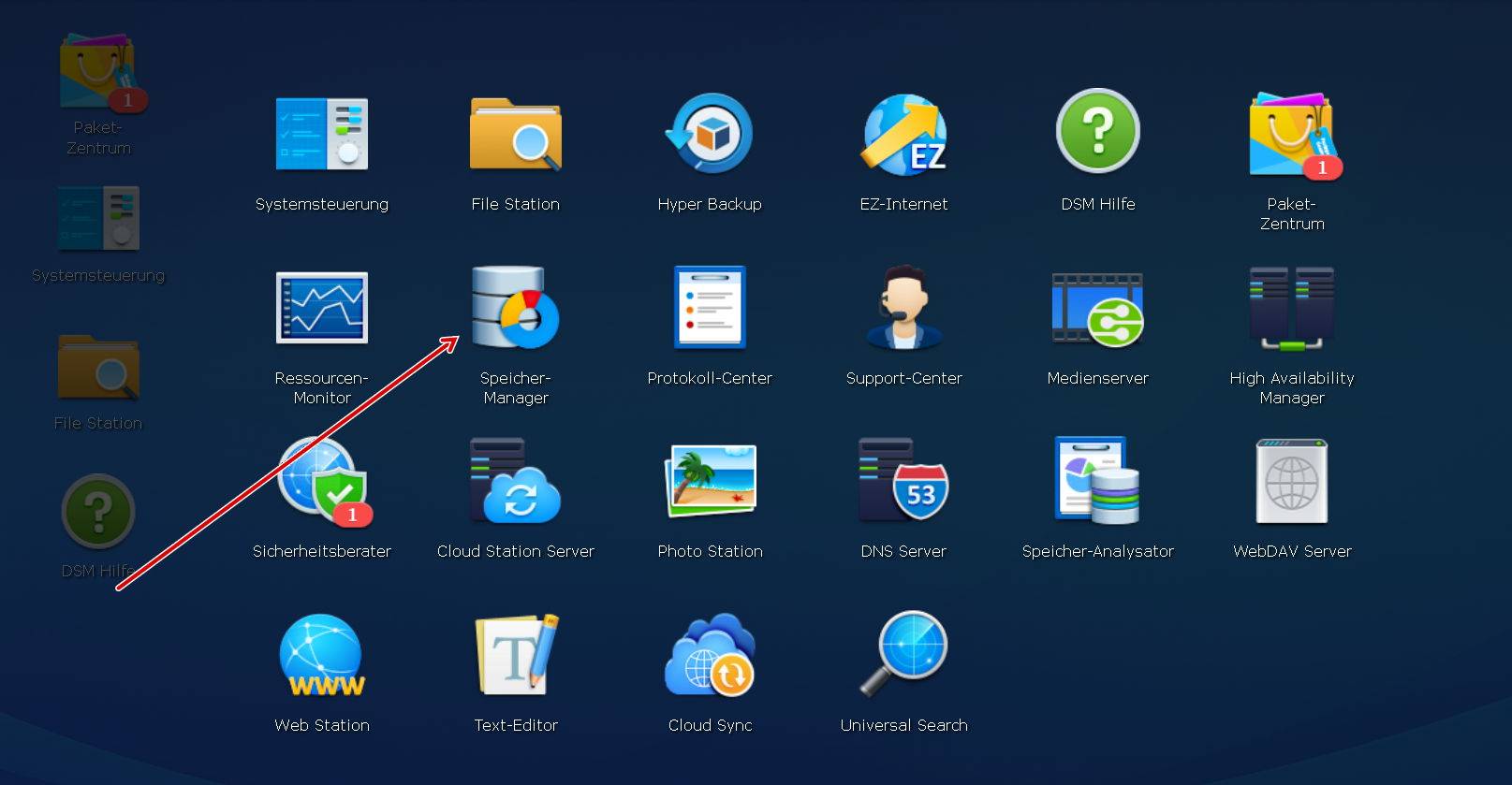Open the Medienserver app
Image resolution: width=1512 pixels, height=785 pixels.
[x=1098, y=310]
